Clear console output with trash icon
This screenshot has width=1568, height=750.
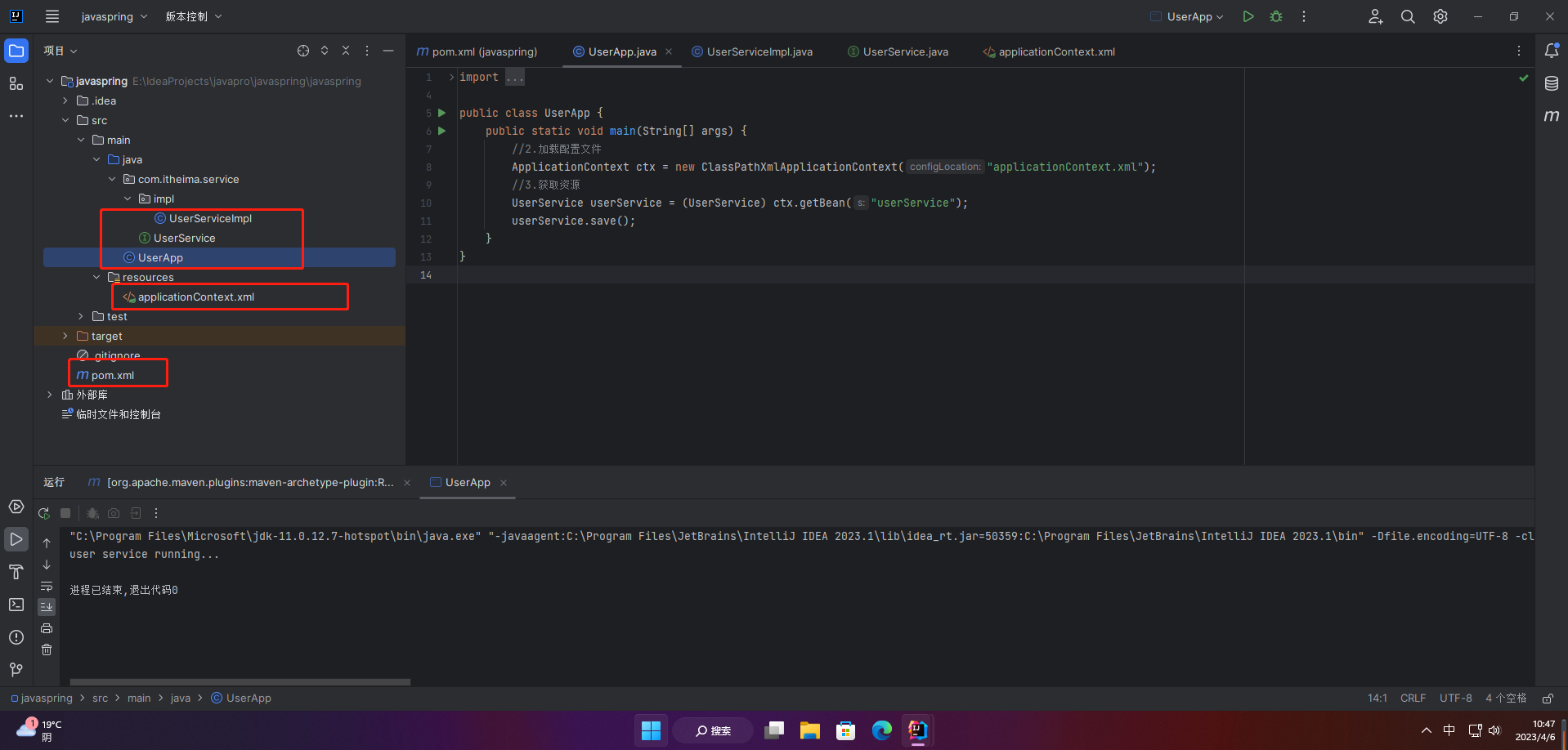point(47,650)
